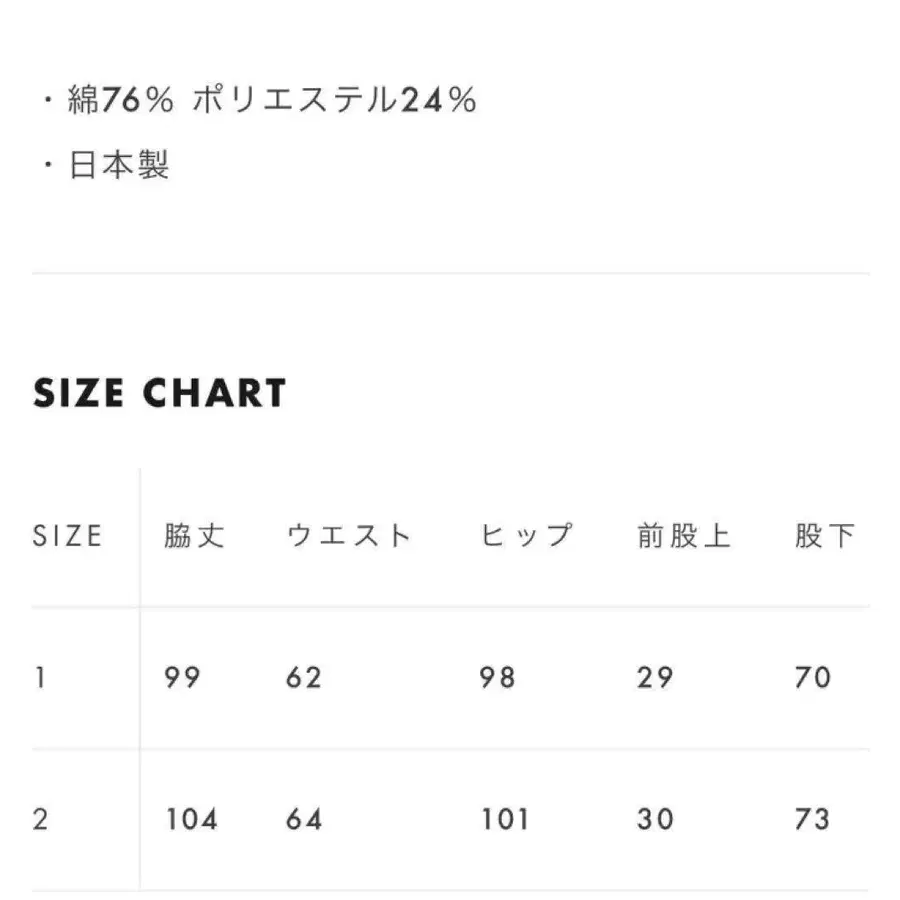Click the 62 waist value
Viewport: 900px width, 900px height.
pyautogui.click(x=304, y=677)
